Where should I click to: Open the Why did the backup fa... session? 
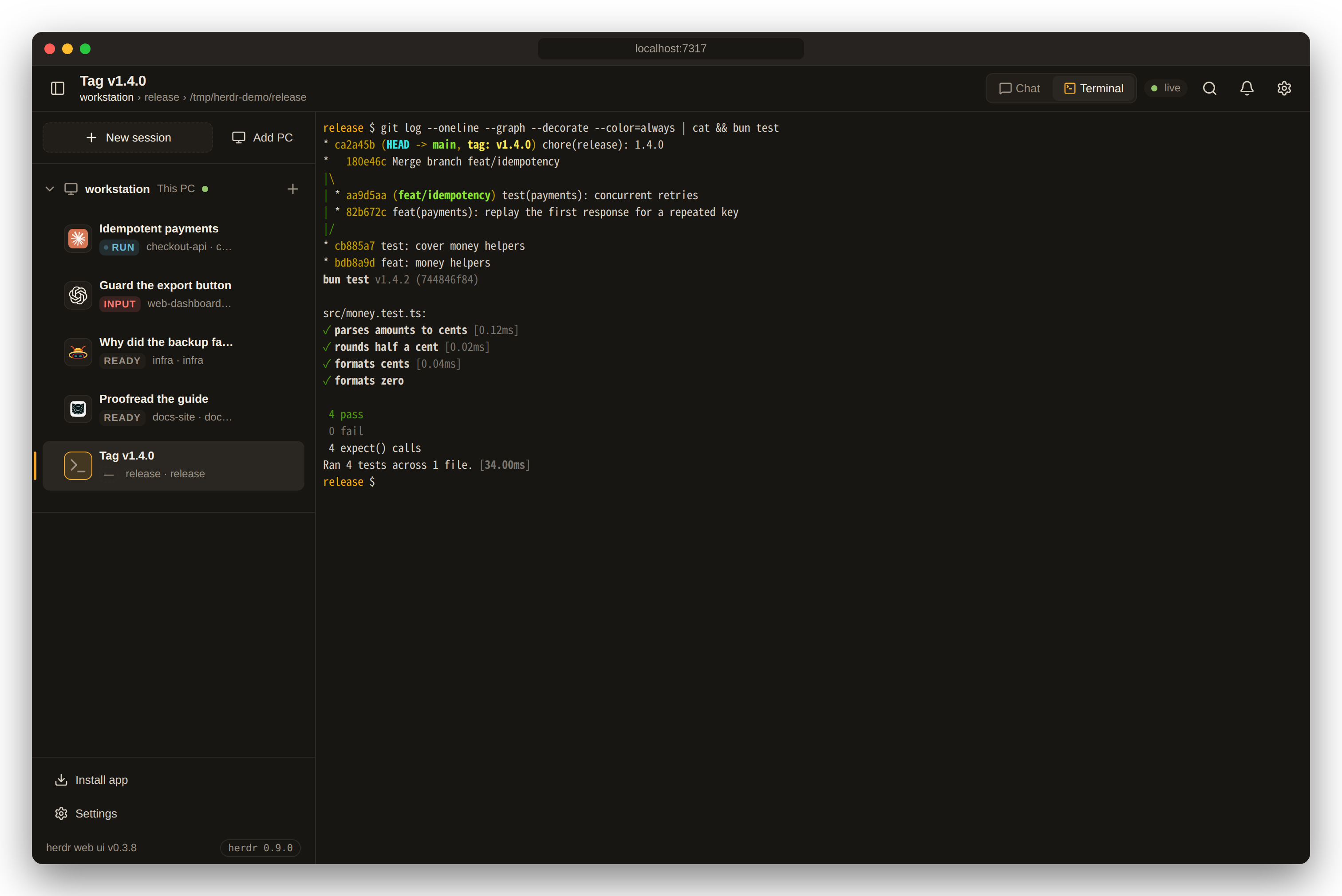(x=174, y=352)
